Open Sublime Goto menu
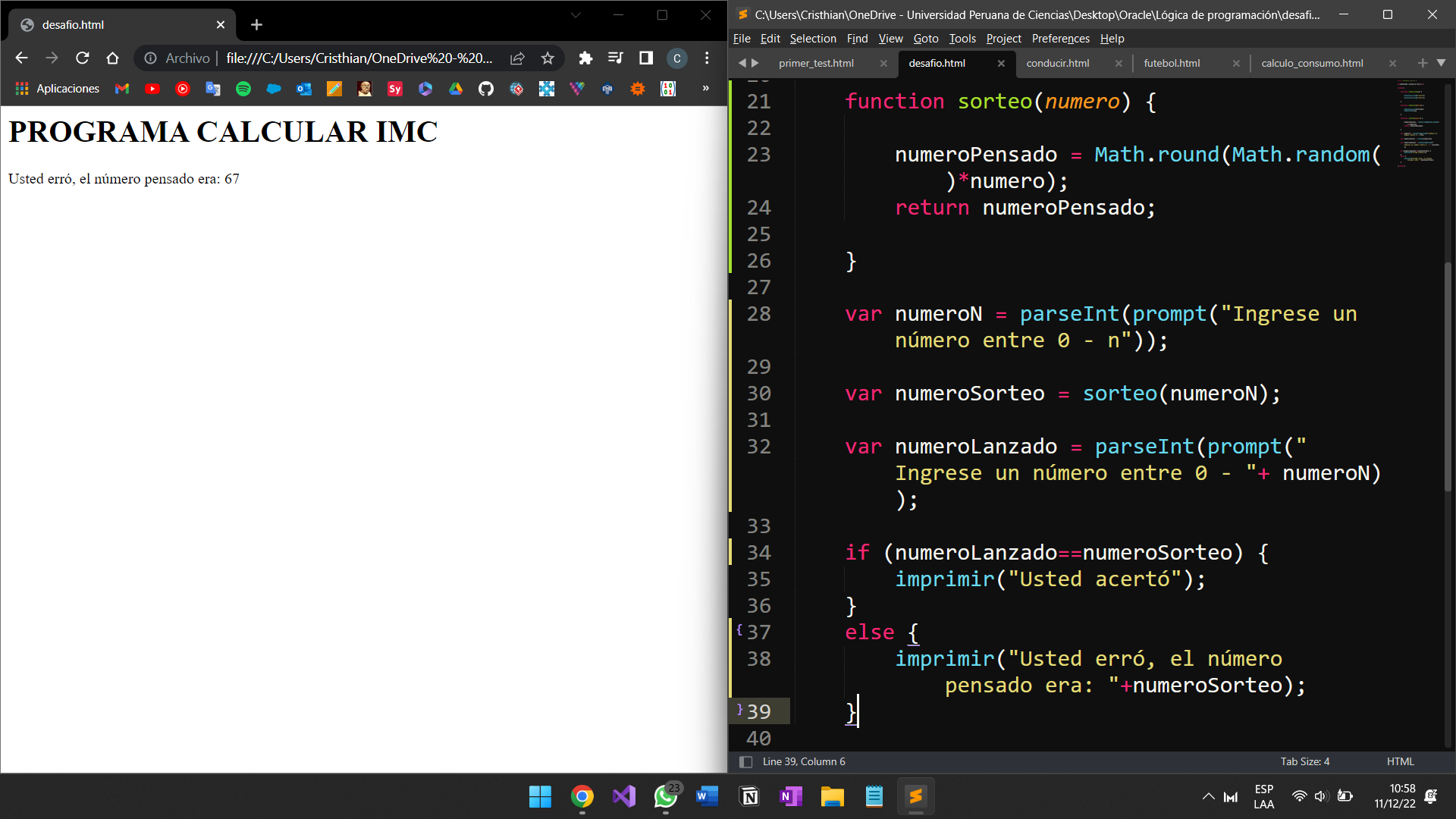1456x819 pixels. [x=925, y=39]
